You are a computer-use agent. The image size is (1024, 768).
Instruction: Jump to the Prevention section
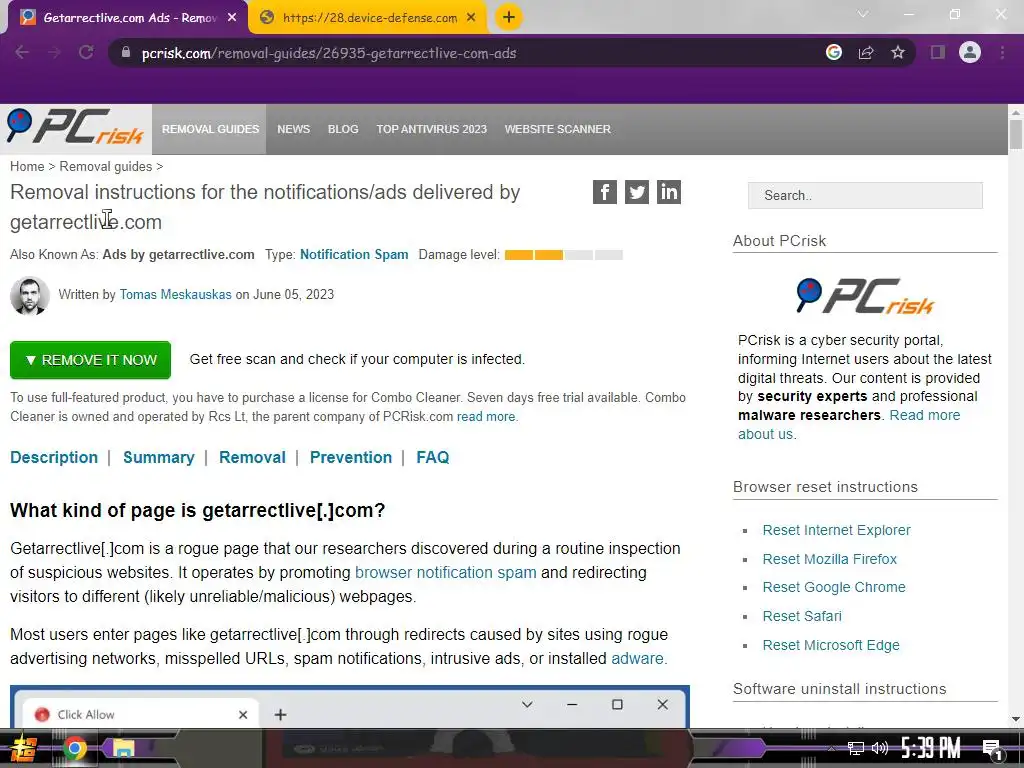point(351,457)
